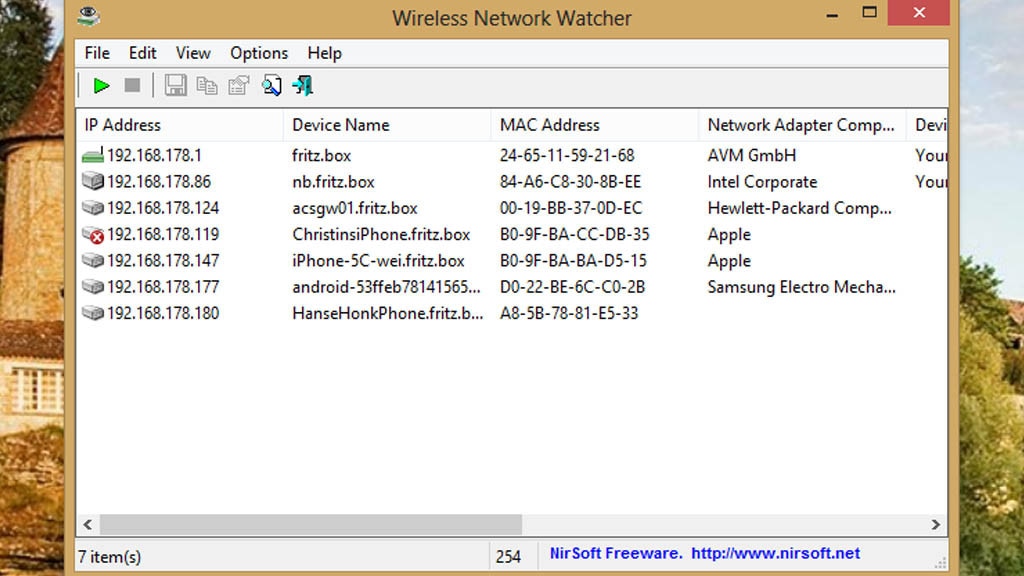This screenshot has height=576, width=1024.
Task: Open the File menu
Action: [96, 53]
